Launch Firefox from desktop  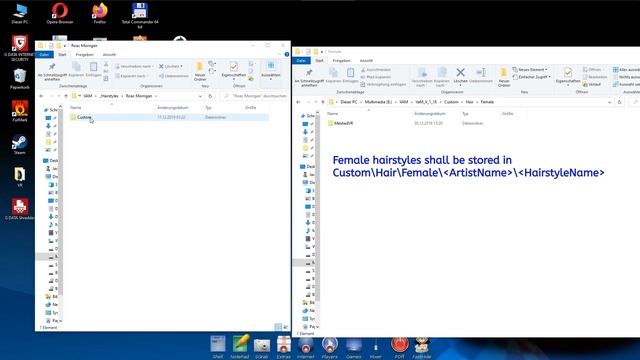pyautogui.click(x=100, y=13)
